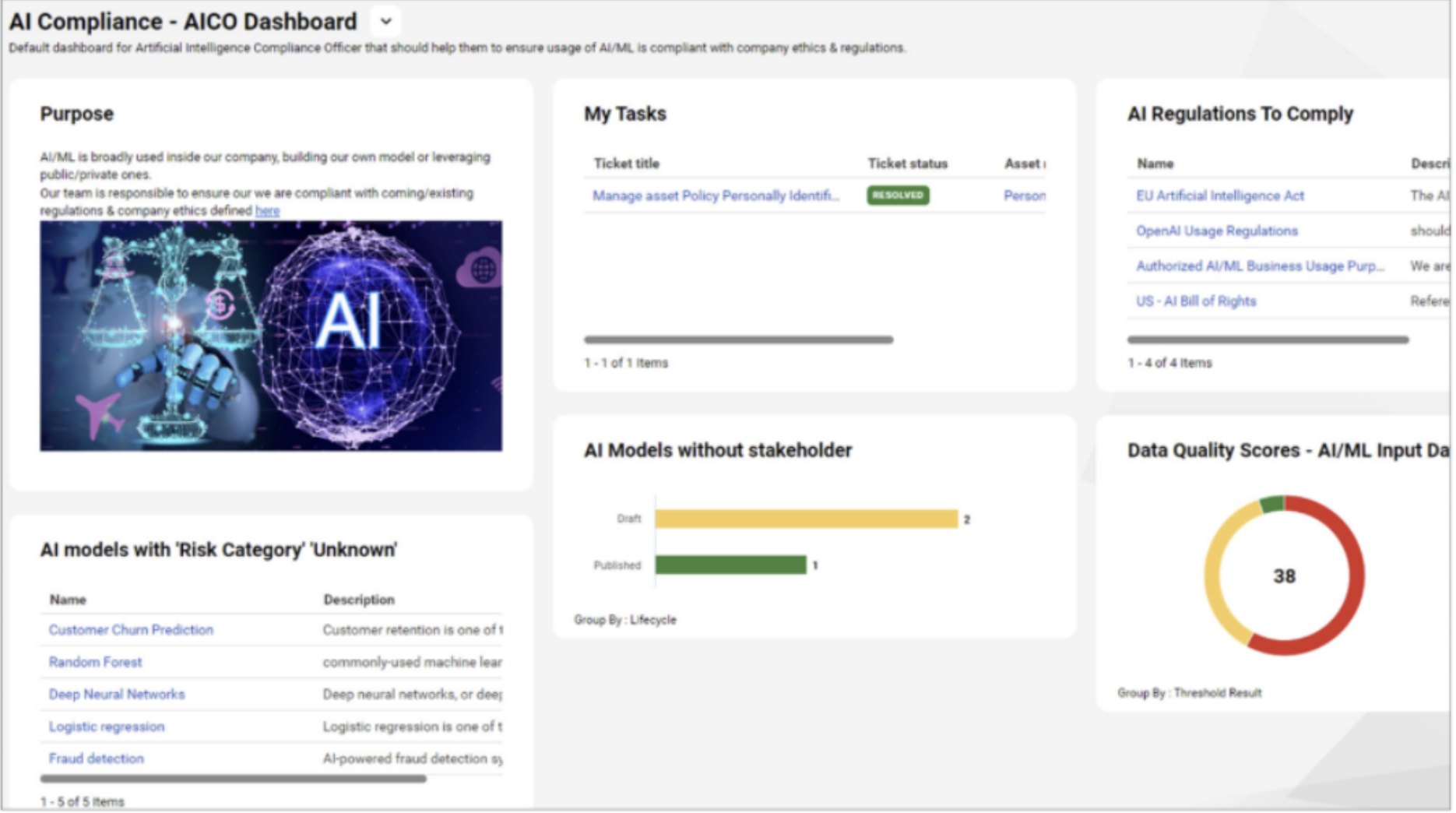The image size is (1456, 813).
Task: Click 'Customer retention is one of t' description cell
Action: 413,630
